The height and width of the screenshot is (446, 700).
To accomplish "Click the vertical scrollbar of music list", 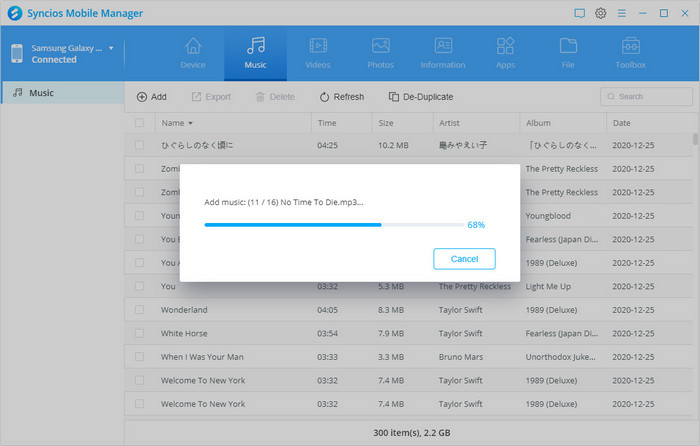I will [695, 139].
